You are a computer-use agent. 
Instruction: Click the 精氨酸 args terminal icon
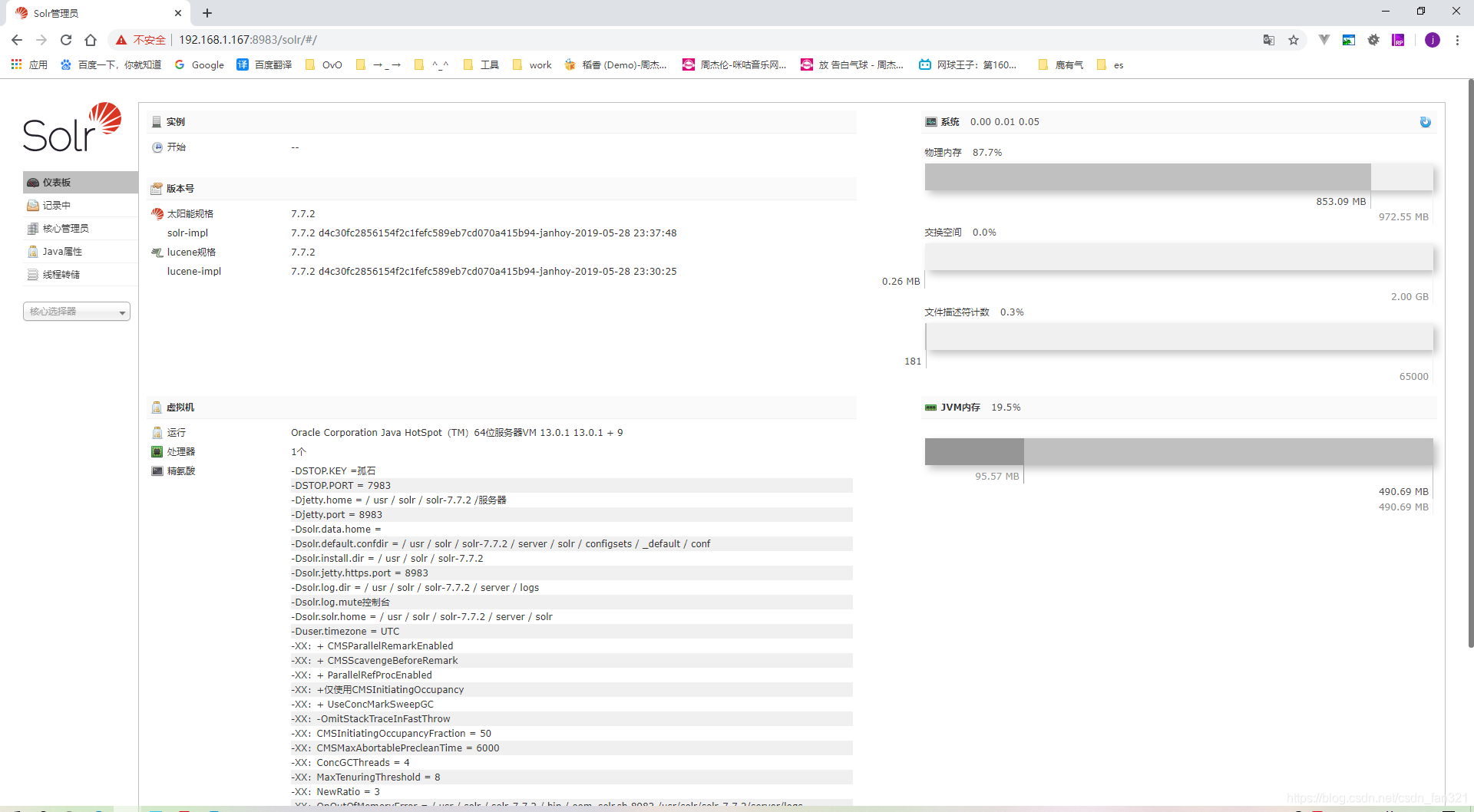point(157,471)
